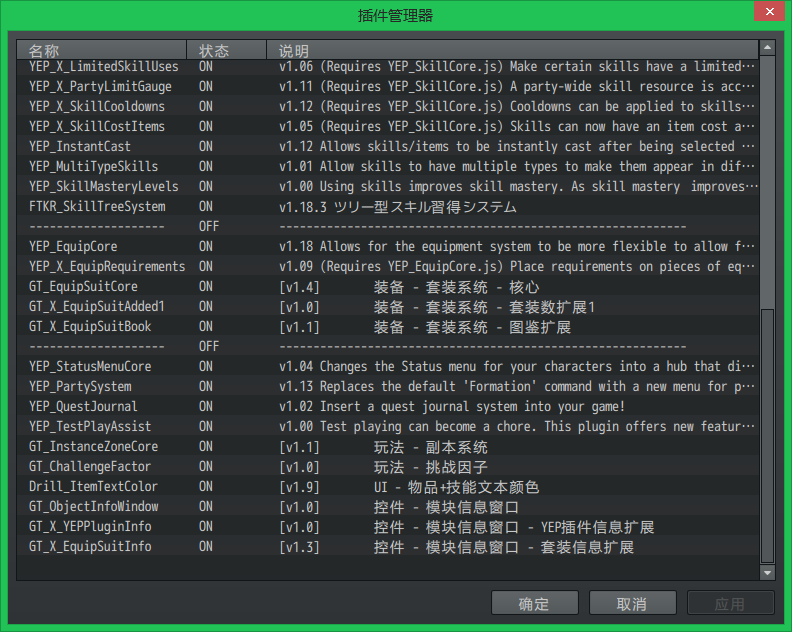Viewport: 792px width, 632px height.
Task: Click the ON status of YEP_InstantCast
Action: pyautogui.click(x=206, y=147)
